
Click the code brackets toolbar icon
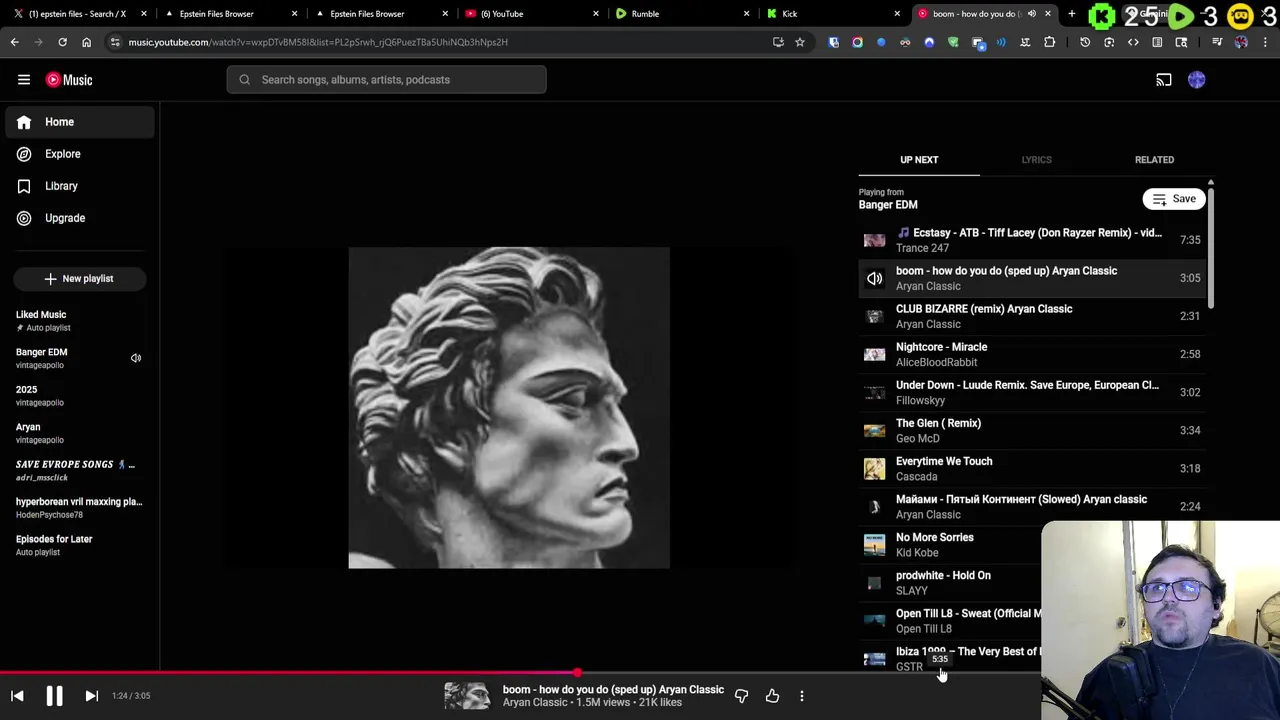pyautogui.click(x=1133, y=42)
